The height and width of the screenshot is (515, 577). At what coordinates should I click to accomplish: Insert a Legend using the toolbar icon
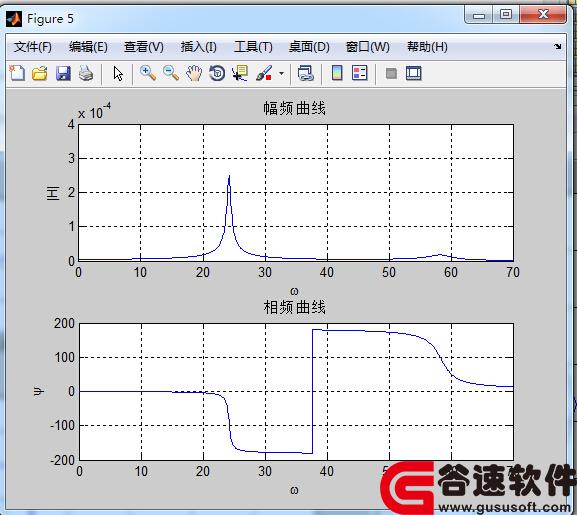(x=360, y=73)
